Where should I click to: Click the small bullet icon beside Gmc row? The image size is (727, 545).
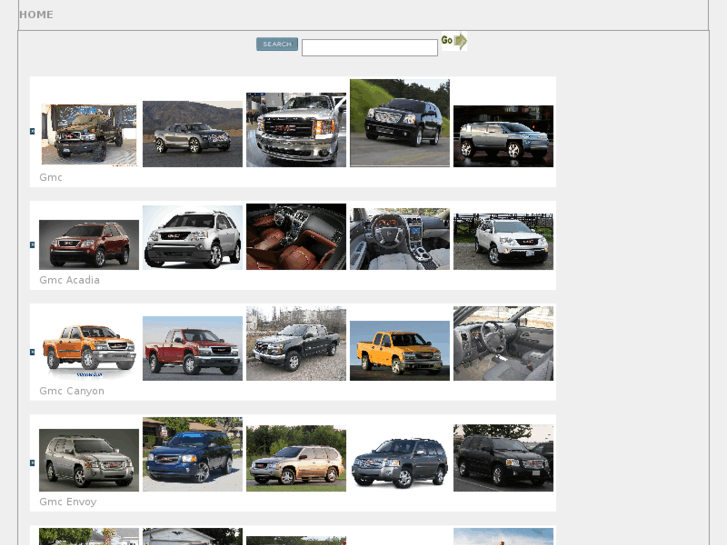point(32,131)
